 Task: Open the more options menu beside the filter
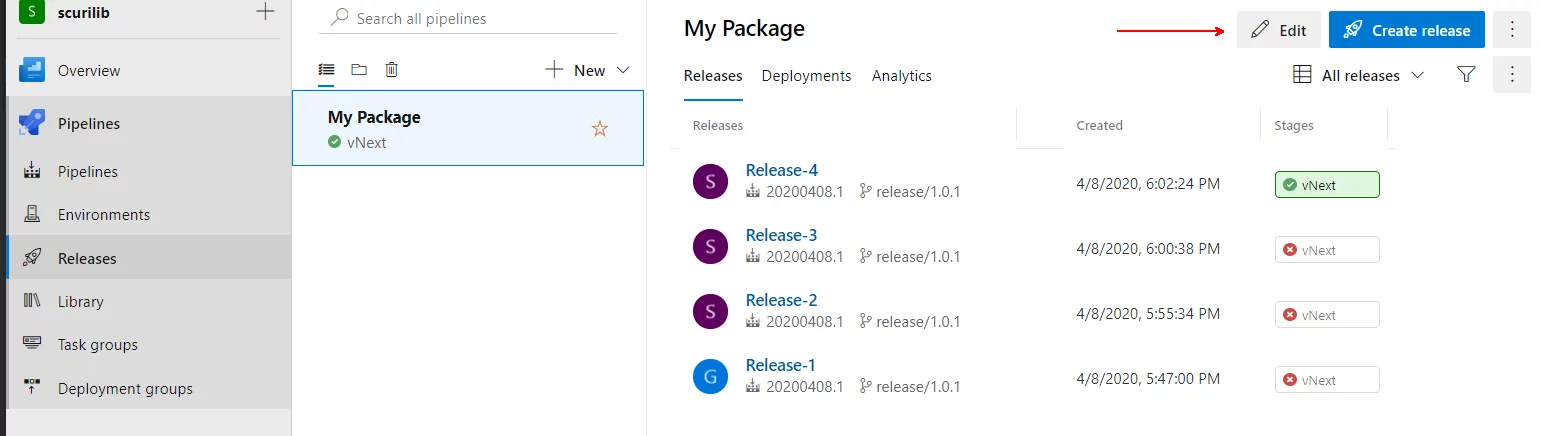[x=1512, y=74]
